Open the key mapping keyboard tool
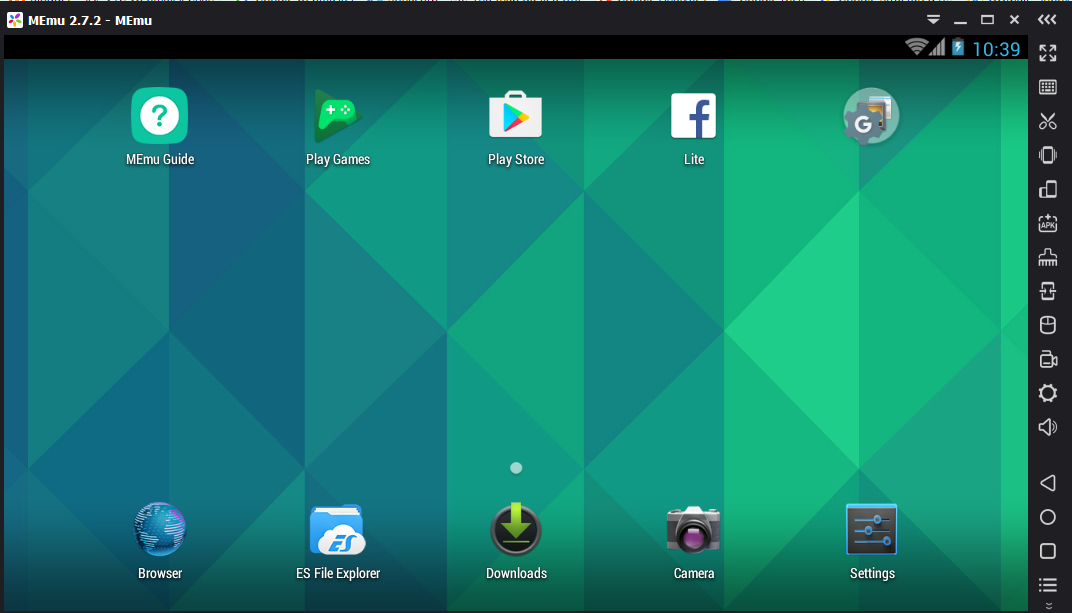This screenshot has width=1072, height=613. [1047, 87]
